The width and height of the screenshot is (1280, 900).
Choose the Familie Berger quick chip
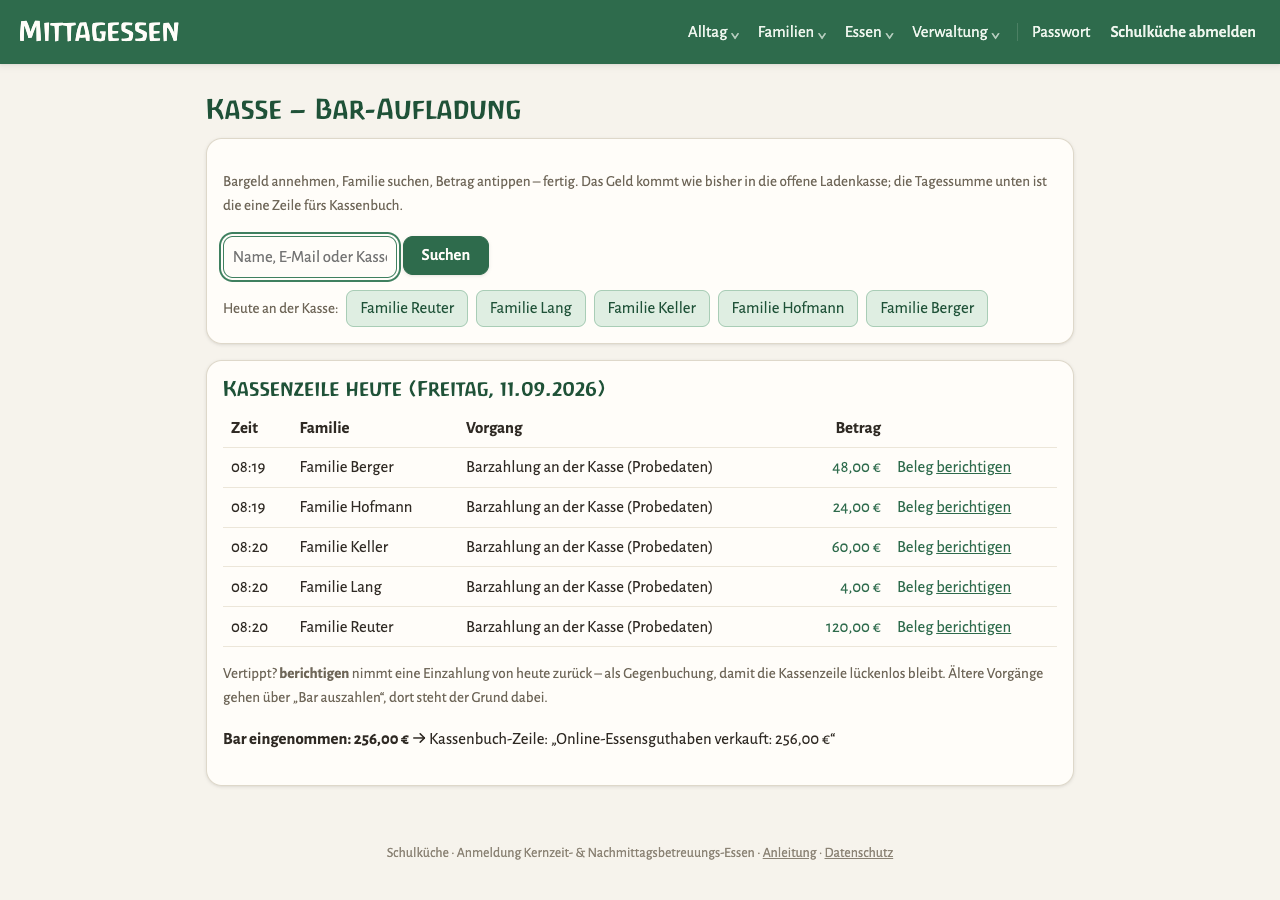(927, 308)
